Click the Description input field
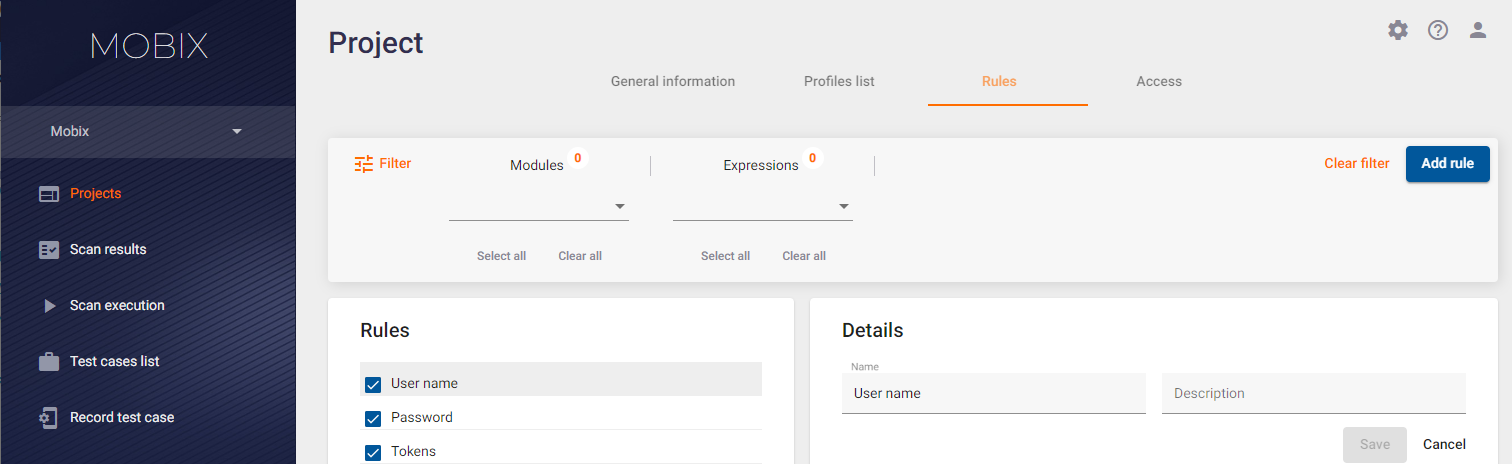The image size is (1512, 464). (1314, 394)
